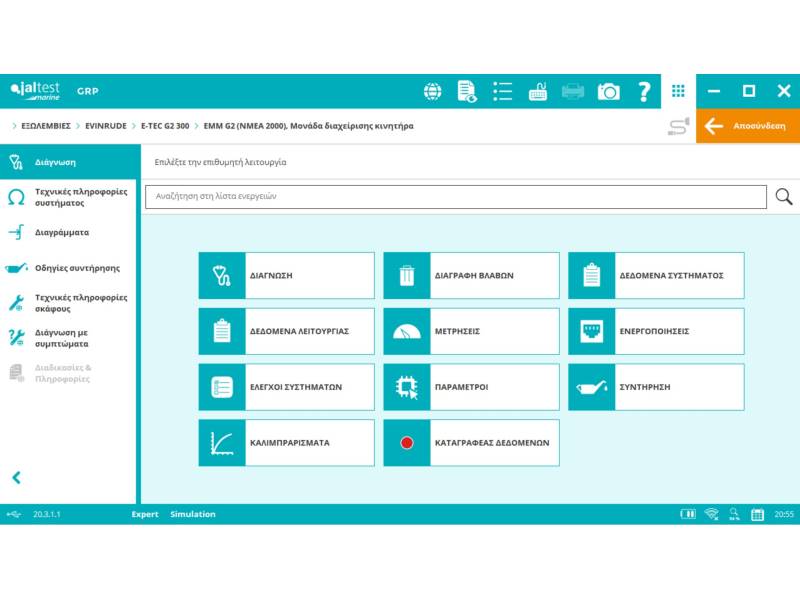Start ΚΑΤΑΓΡΑΦΕΑΣ ΔΕΔΟΜΕΝΩΝ data recorder
The height and width of the screenshot is (600, 800).
(x=471, y=442)
